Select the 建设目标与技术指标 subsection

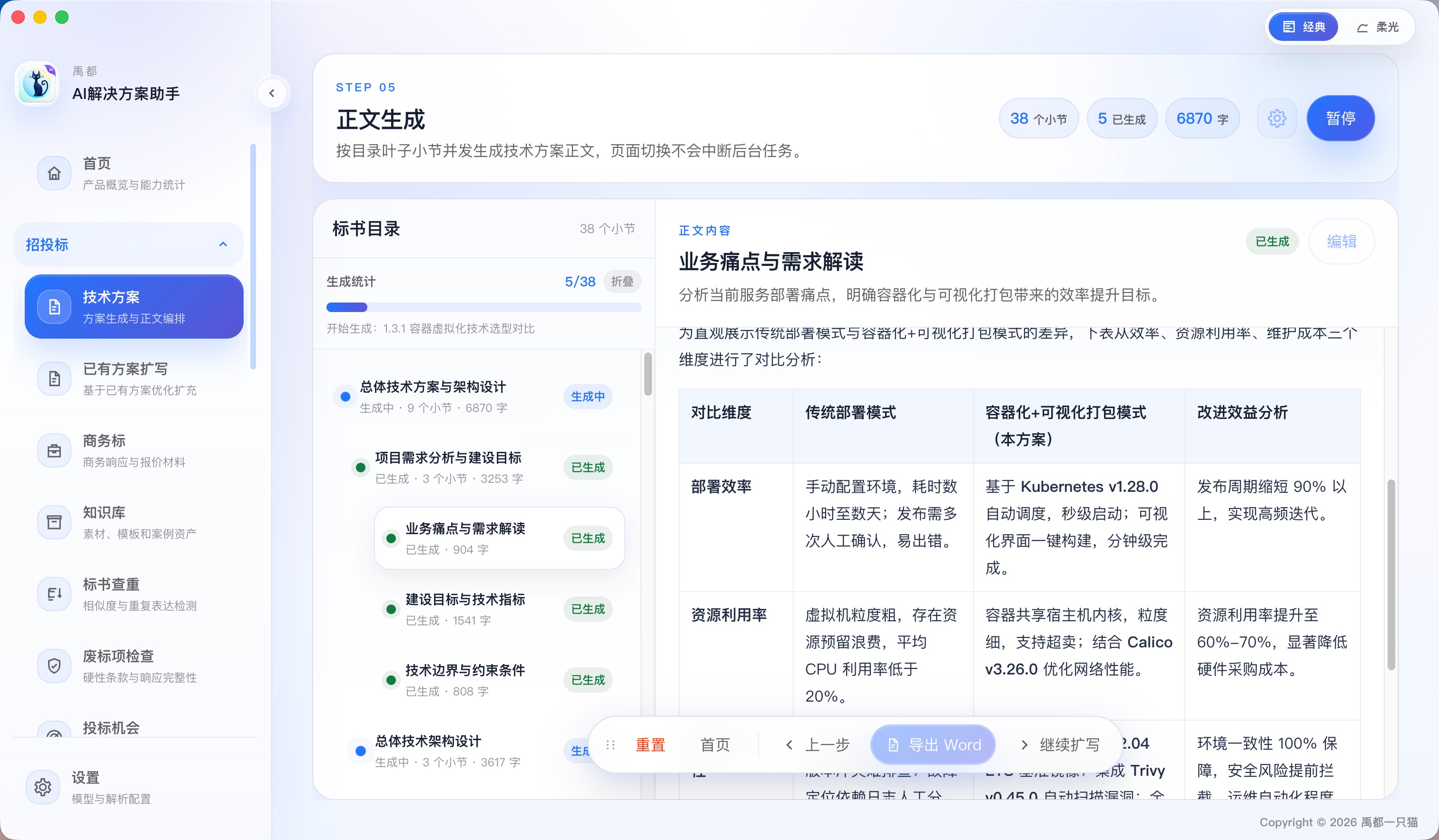point(500,609)
